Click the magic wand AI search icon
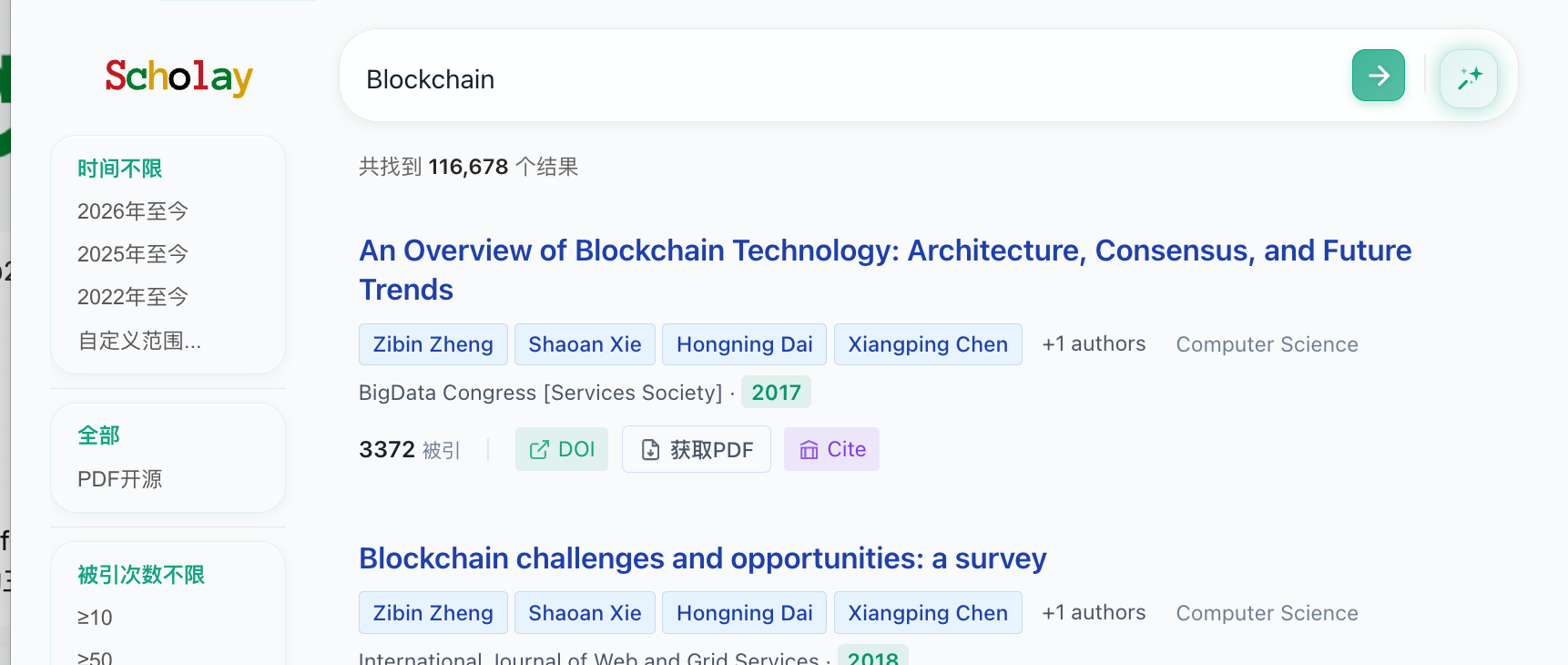 [1468, 78]
